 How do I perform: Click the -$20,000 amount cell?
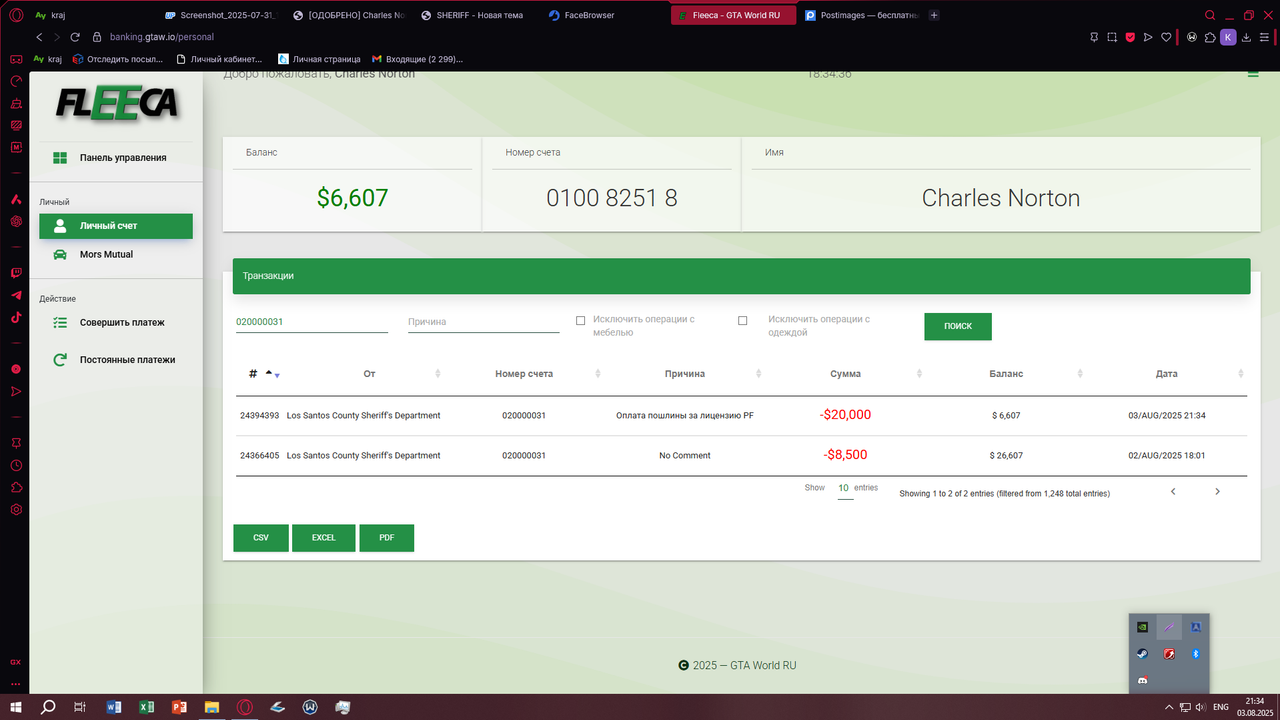click(846, 415)
